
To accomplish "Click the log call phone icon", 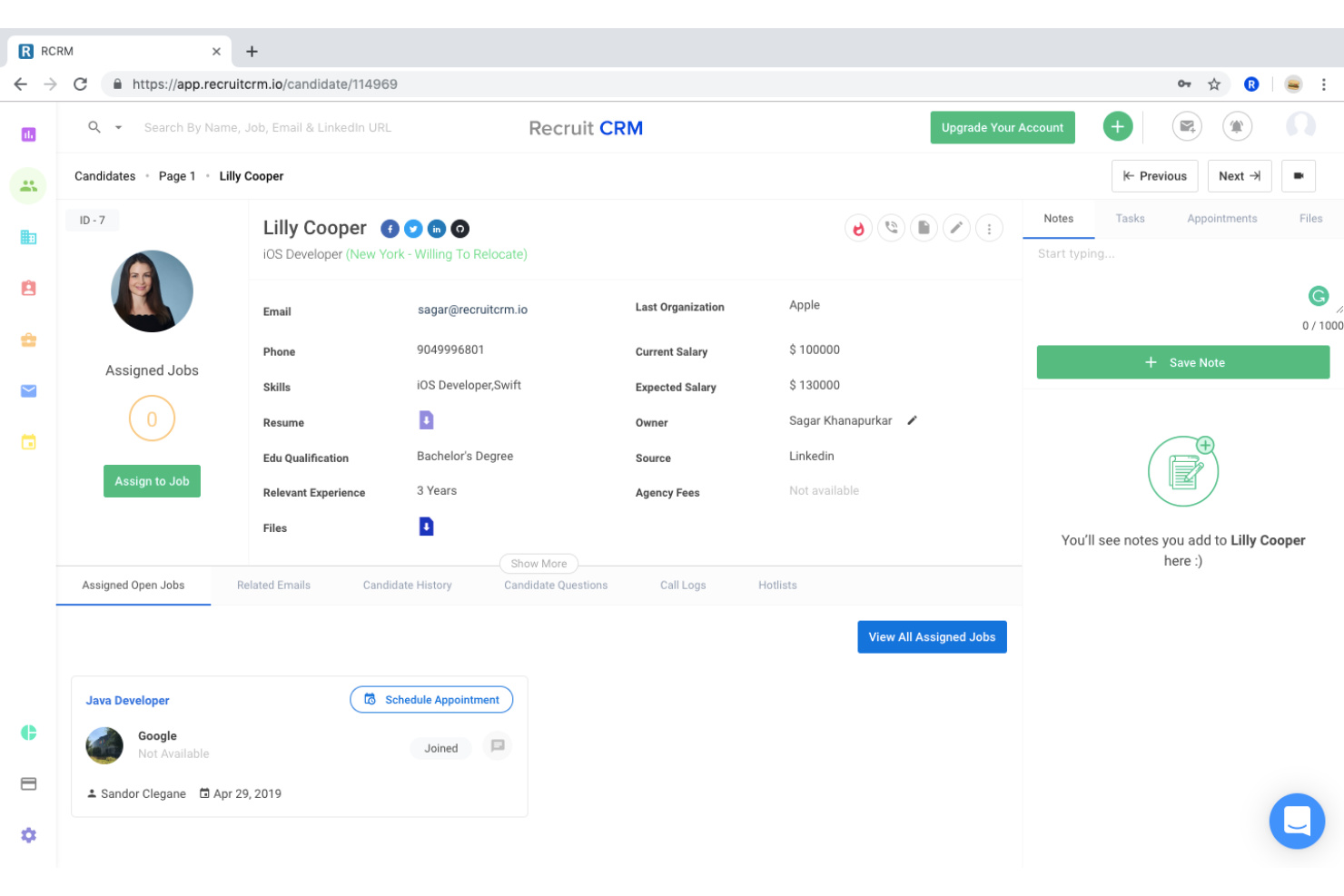I will tap(892, 228).
